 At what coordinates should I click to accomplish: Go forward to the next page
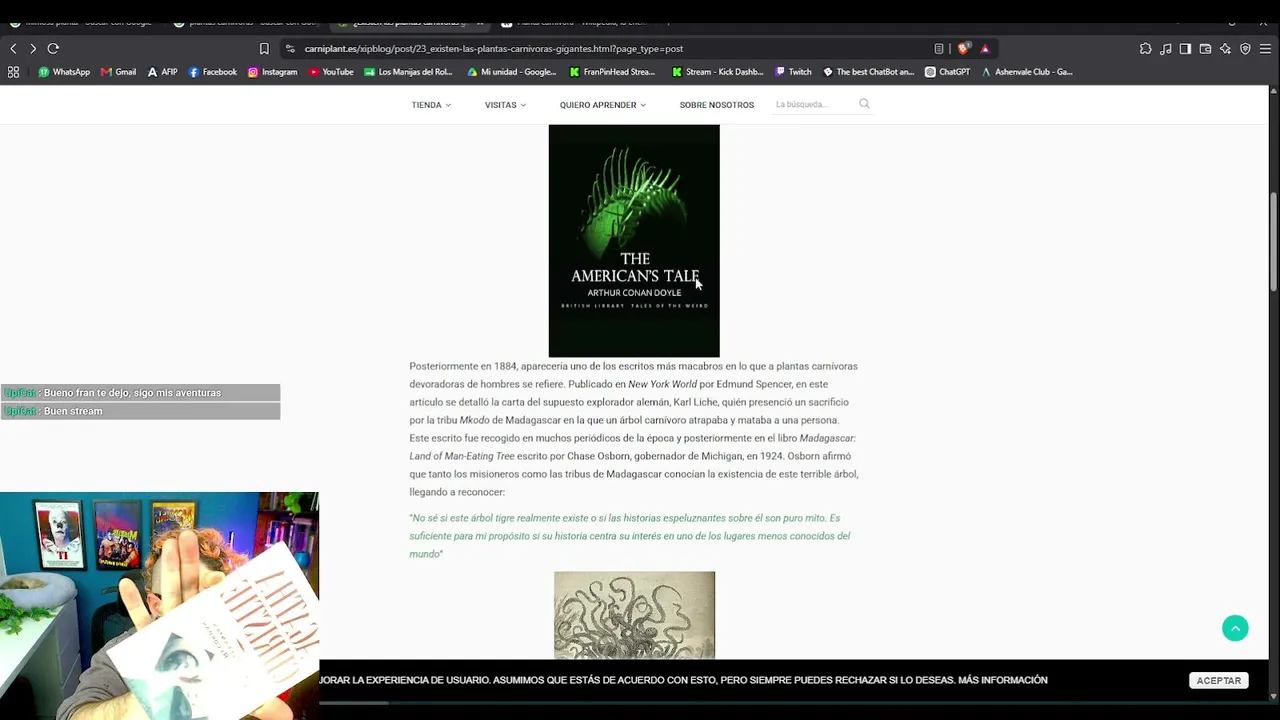tap(33, 48)
